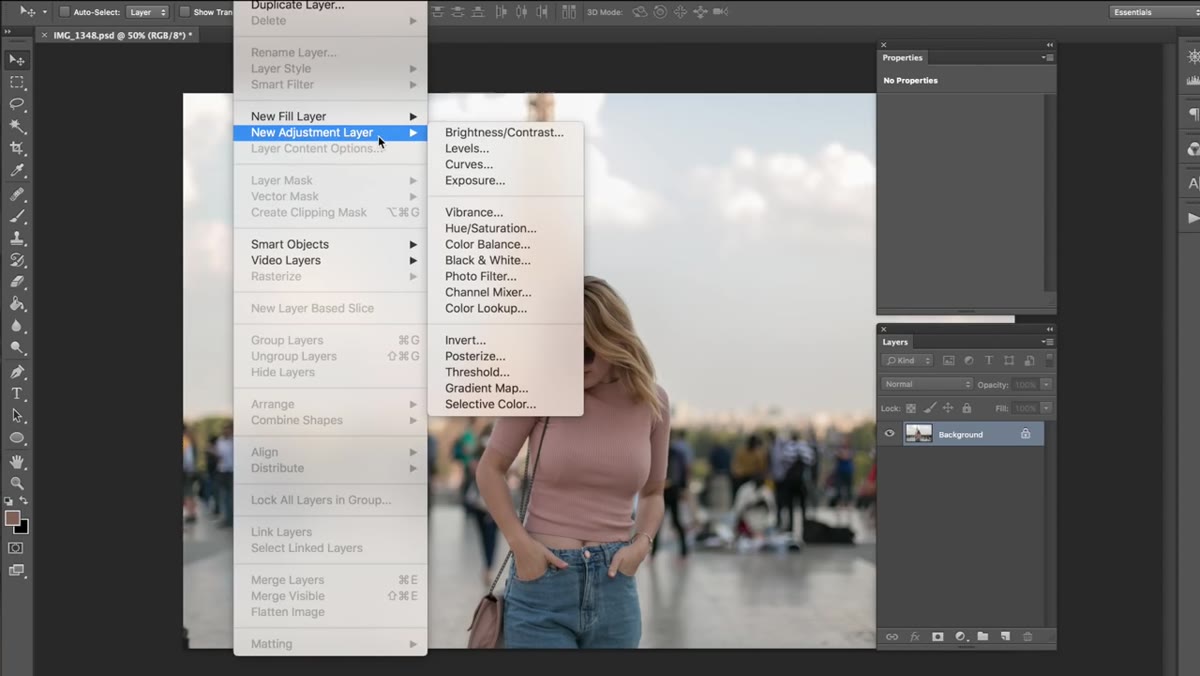1200x676 pixels.
Task: Open the New Fill Layer submenu
Action: pos(331,116)
